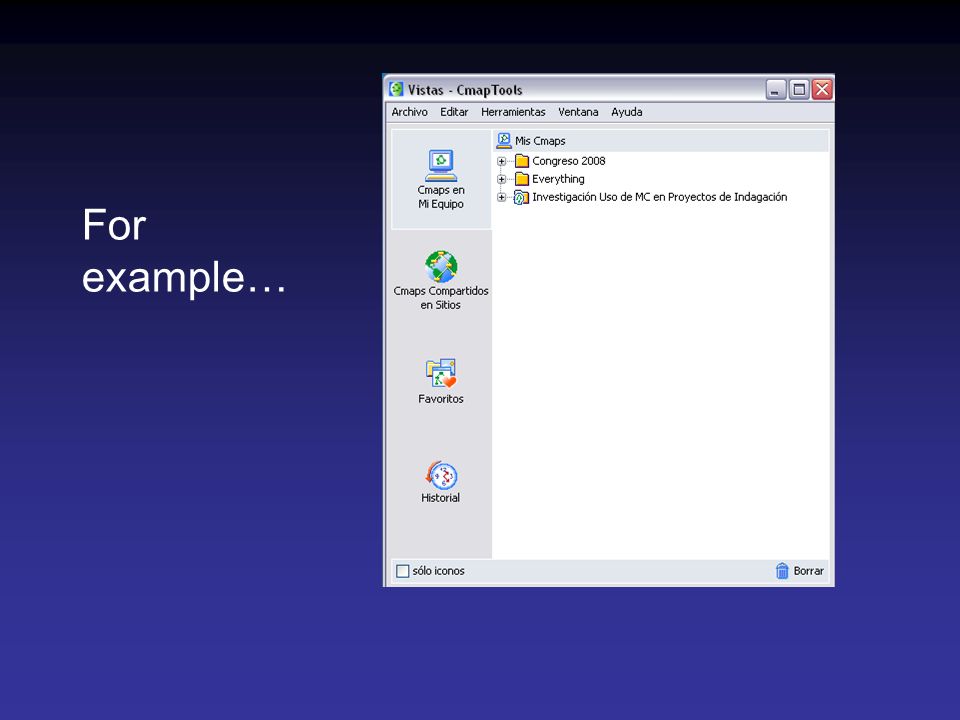
Task: Click the Congreso 2008 folder icon
Action: tap(522, 161)
